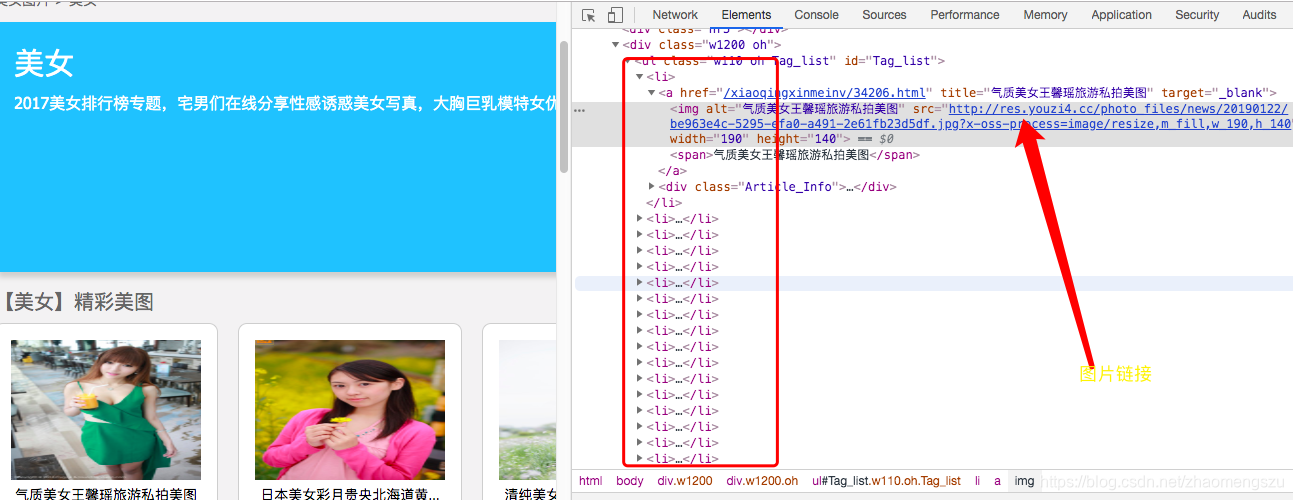Collapse the anchor node with href 34206.html
Screen dimensions: 1293x500
click(x=652, y=93)
